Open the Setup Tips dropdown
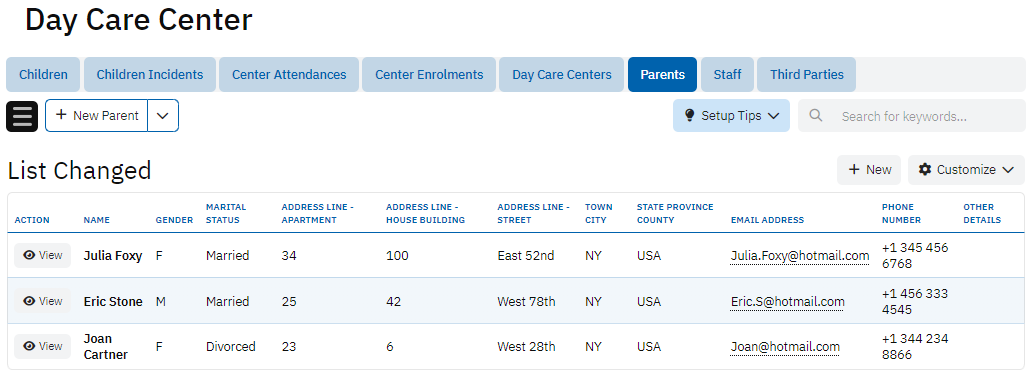This screenshot has width=1027, height=375. (x=731, y=115)
